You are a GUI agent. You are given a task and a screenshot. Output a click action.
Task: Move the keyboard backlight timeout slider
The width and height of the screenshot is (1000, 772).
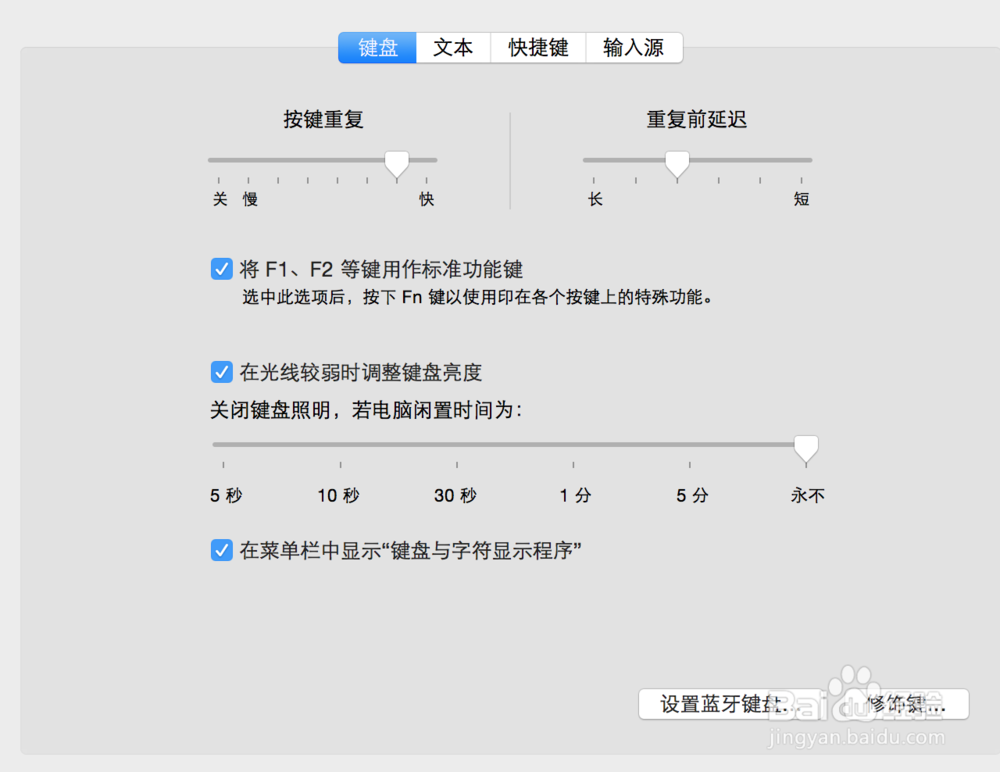(x=806, y=448)
